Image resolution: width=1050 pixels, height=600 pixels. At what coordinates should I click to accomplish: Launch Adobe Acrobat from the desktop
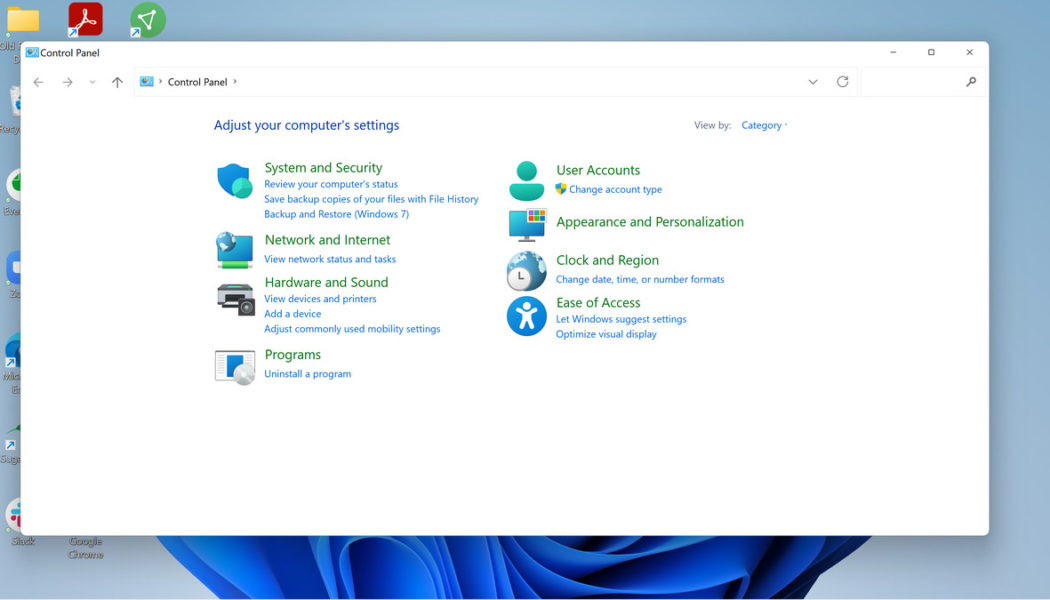pos(85,20)
